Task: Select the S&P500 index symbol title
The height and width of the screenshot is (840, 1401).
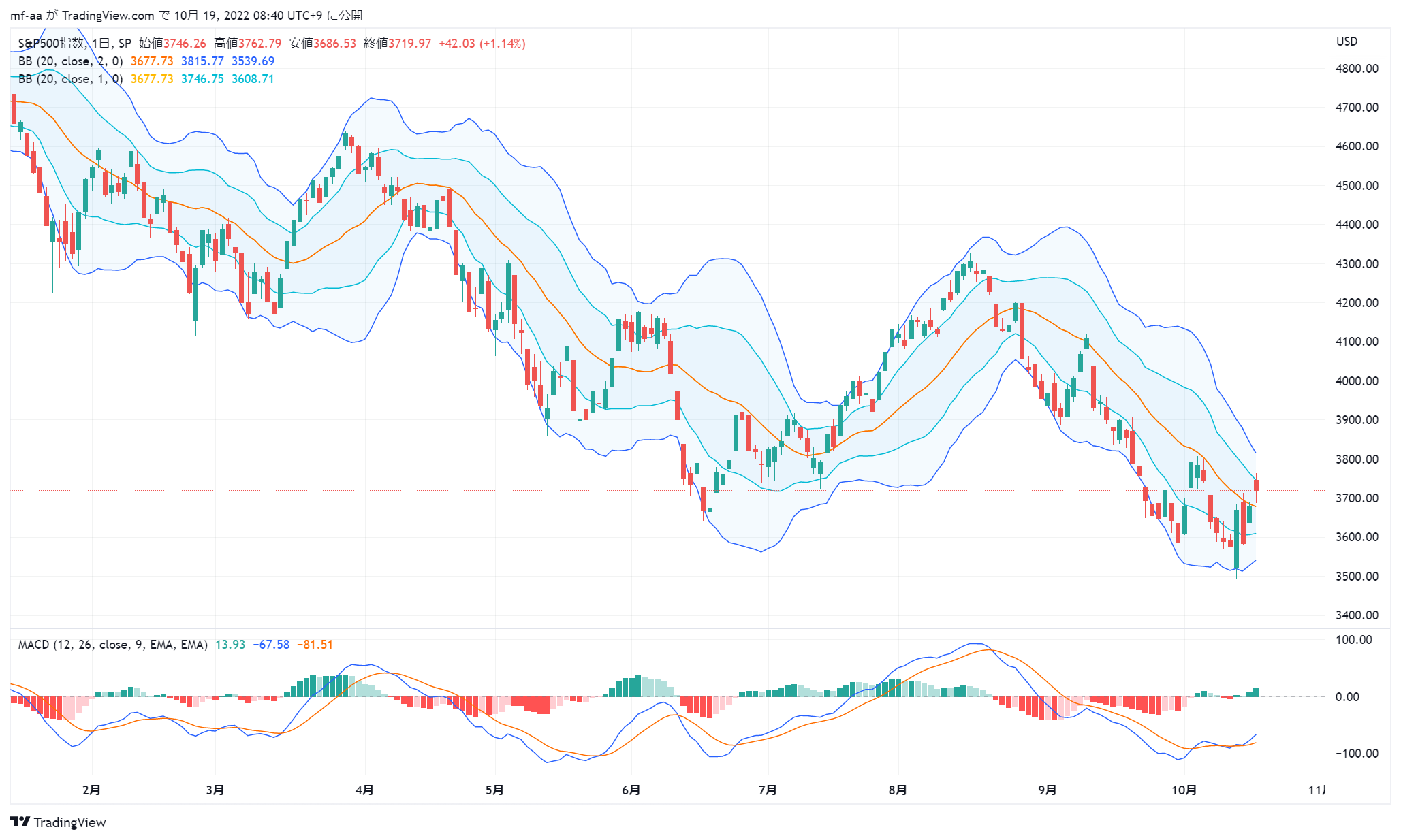Action: 50,44
